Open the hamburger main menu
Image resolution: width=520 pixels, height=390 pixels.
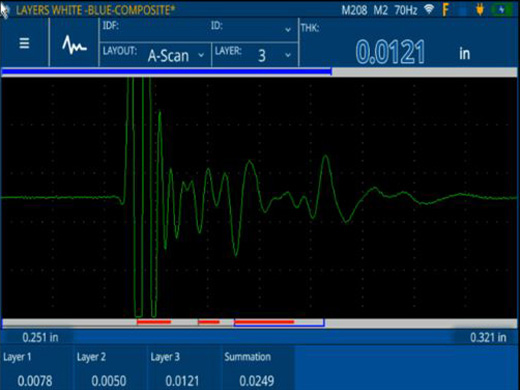24,43
